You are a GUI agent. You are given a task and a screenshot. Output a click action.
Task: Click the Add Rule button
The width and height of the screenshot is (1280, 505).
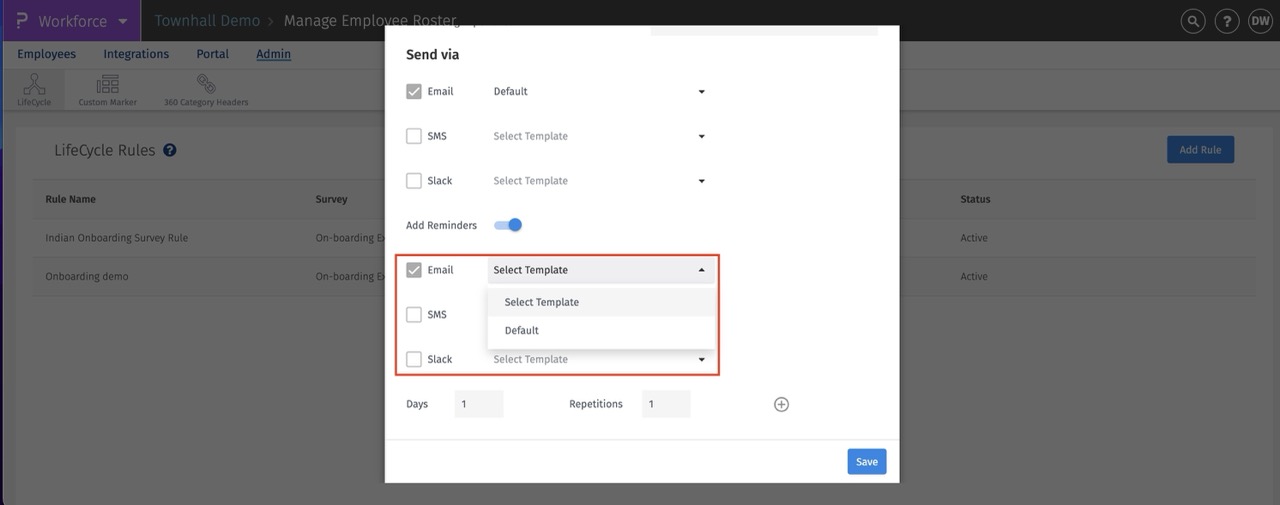1200,150
